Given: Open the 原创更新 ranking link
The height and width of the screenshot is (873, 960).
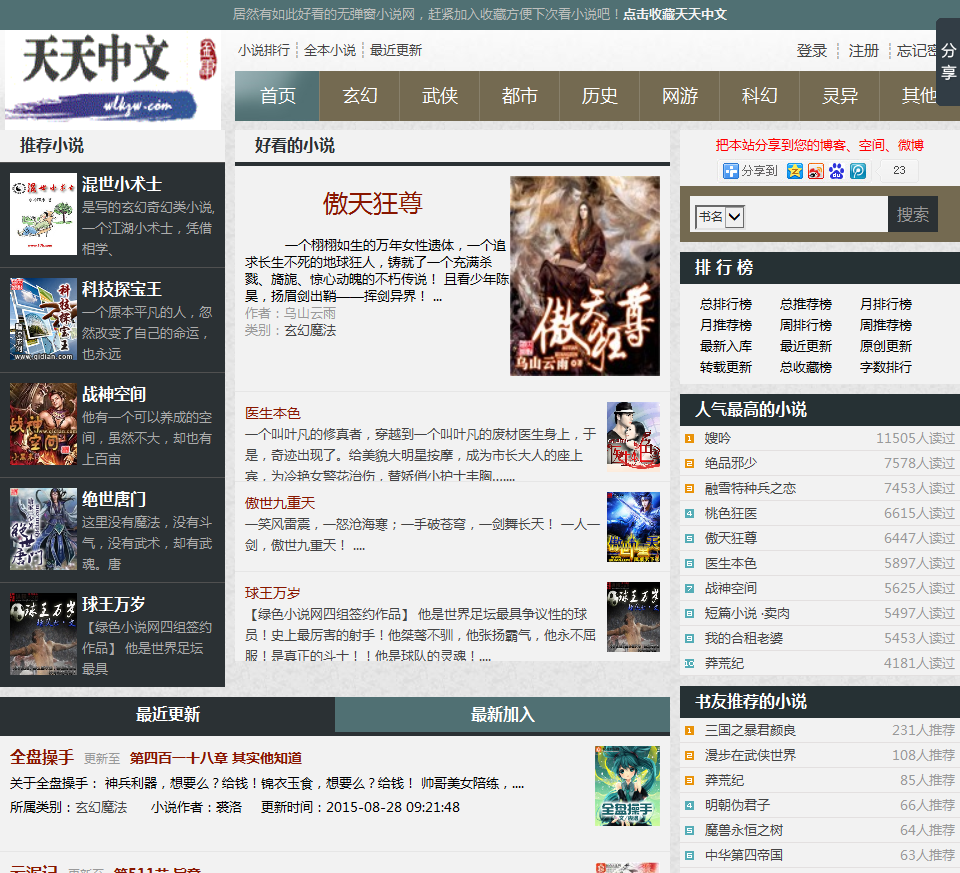Looking at the screenshot, I should [x=886, y=347].
